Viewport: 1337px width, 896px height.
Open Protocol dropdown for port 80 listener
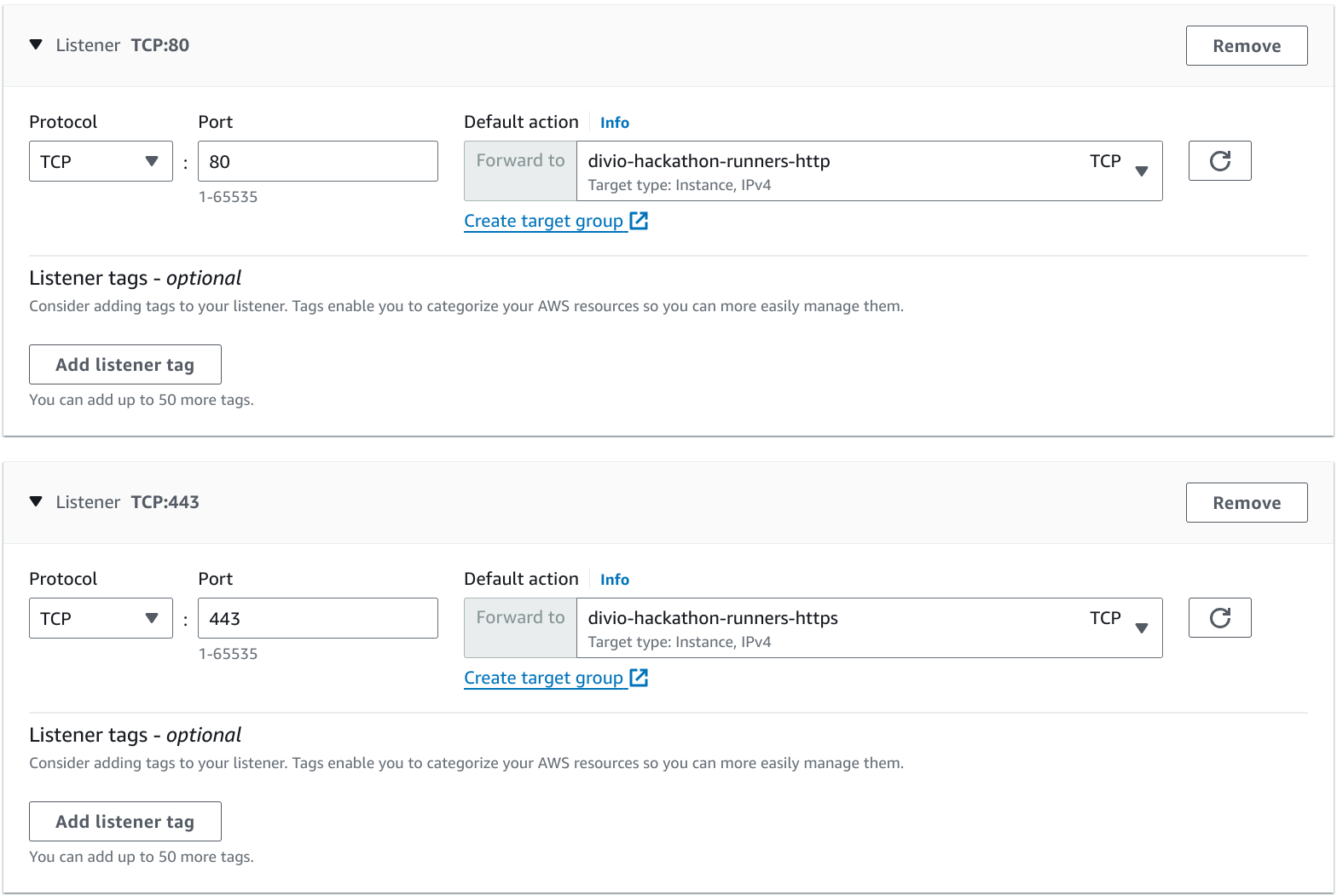point(101,162)
